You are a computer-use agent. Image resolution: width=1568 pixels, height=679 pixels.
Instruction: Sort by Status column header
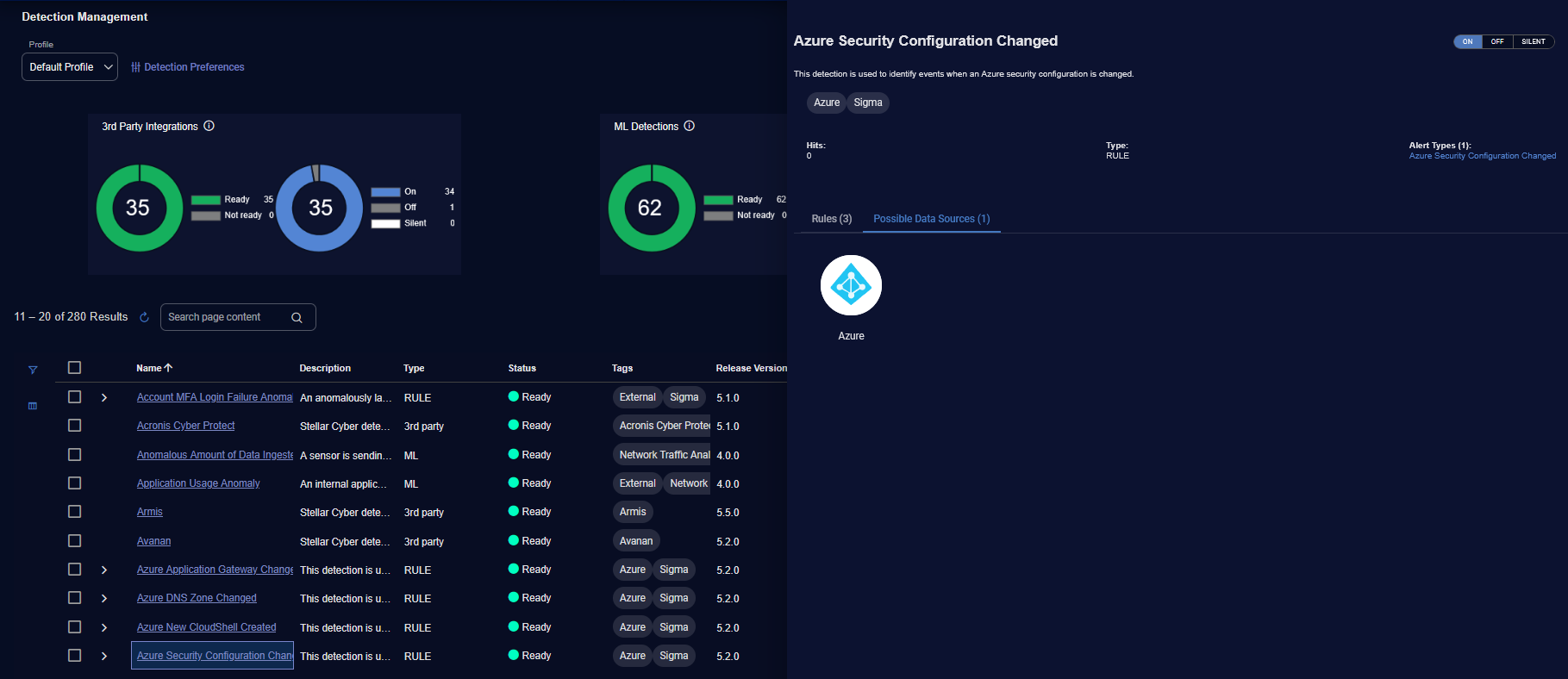pyautogui.click(x=522, y=368)
